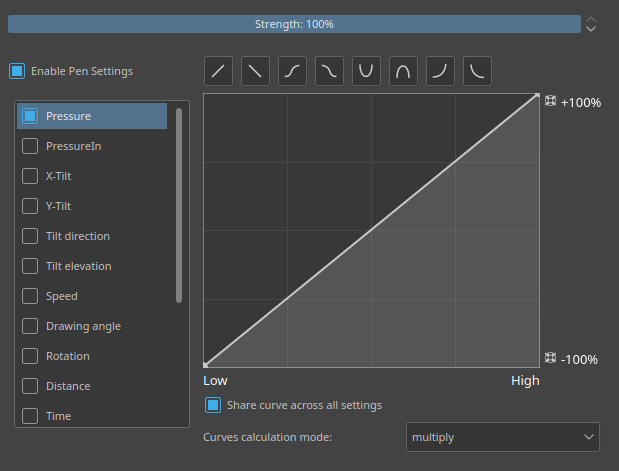Apply the linear rising curve preset
The width and height of the screenshot is (619, 471).
point(218,71)
